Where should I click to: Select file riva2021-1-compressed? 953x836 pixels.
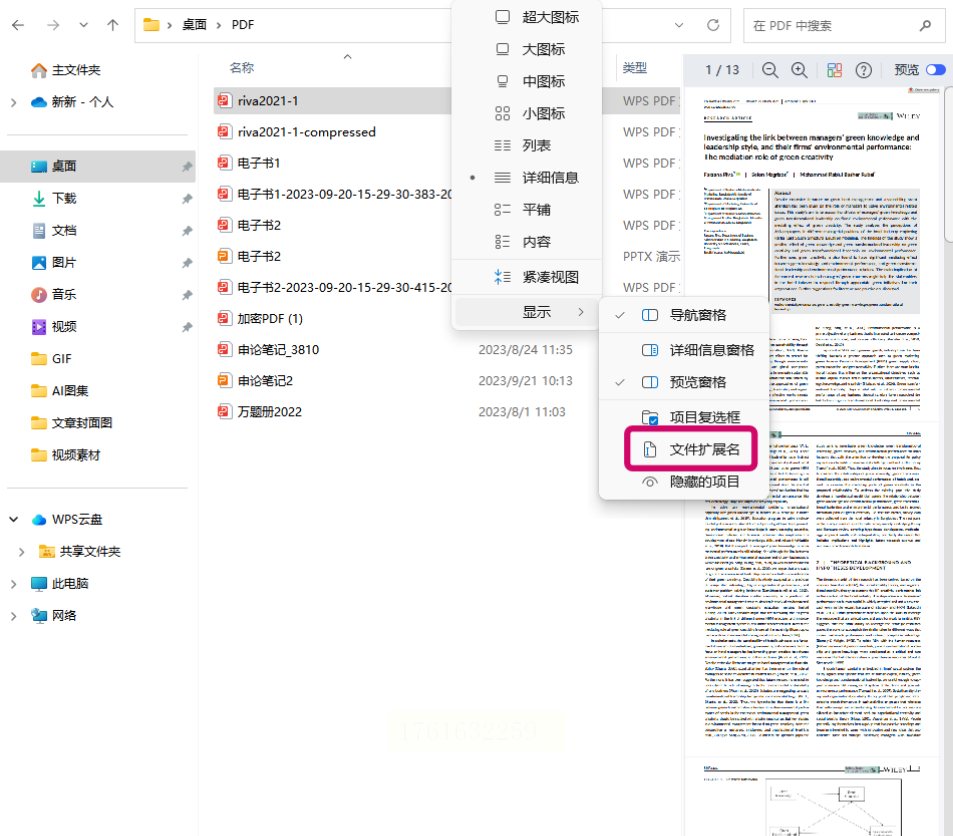click(x=306, y=132)
